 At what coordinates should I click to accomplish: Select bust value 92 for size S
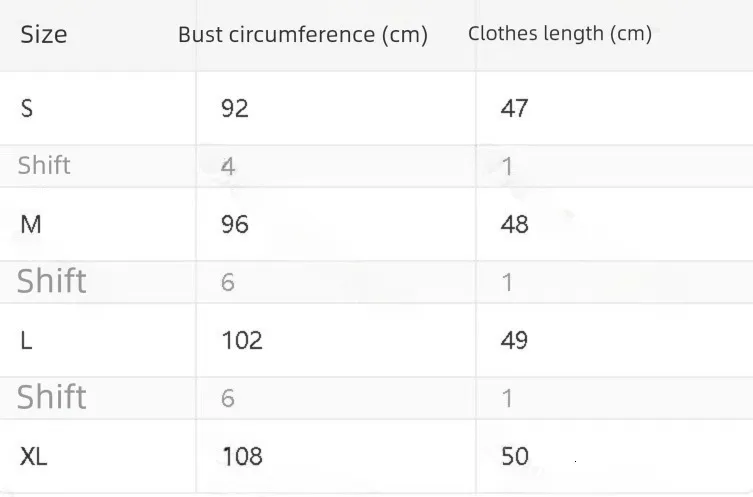pos(235,108)
